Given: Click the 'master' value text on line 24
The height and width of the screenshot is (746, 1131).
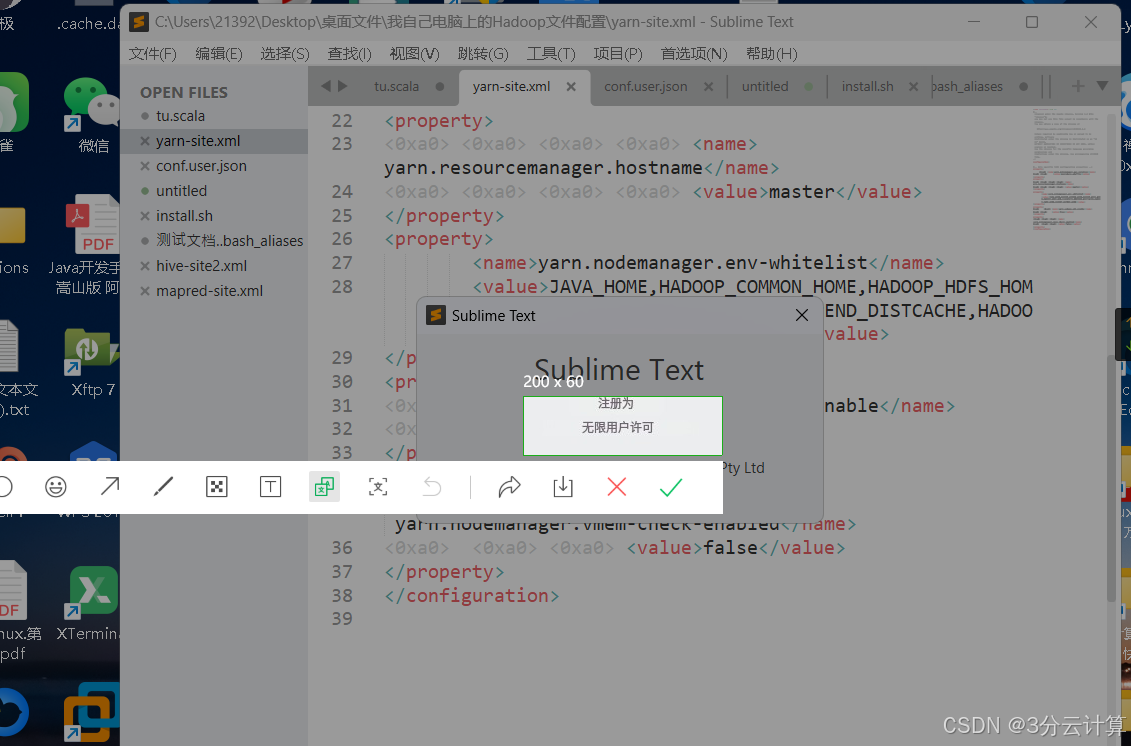Looking at the screenshot, I should pos(801,192).
